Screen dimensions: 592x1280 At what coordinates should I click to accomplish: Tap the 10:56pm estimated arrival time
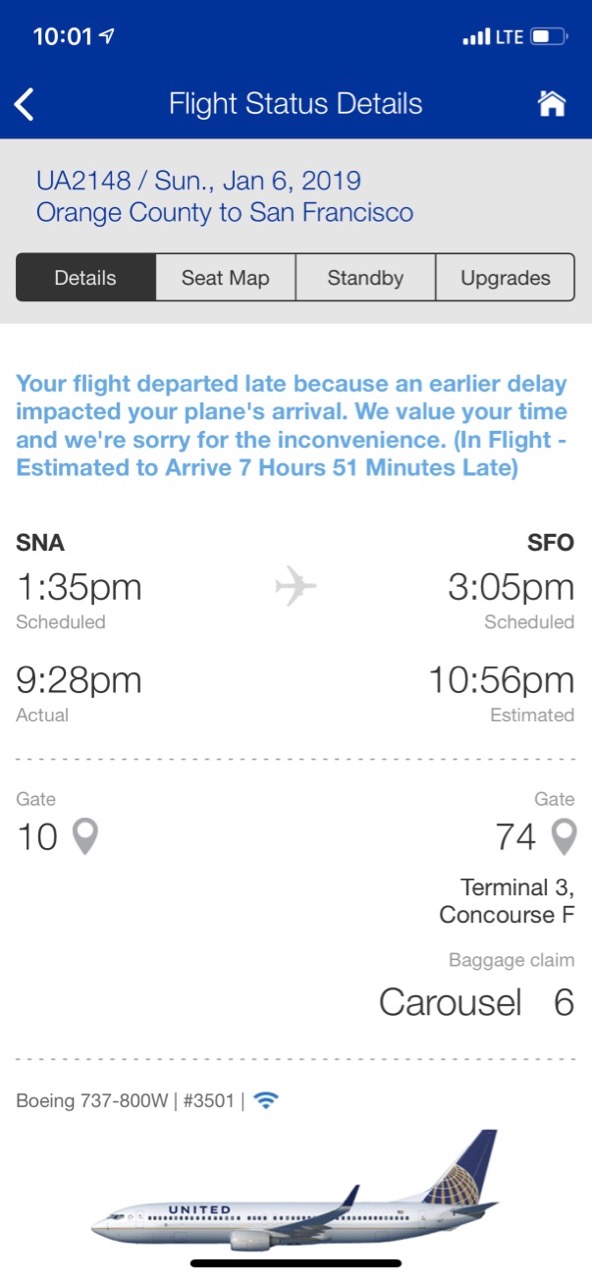pos(501,681)
